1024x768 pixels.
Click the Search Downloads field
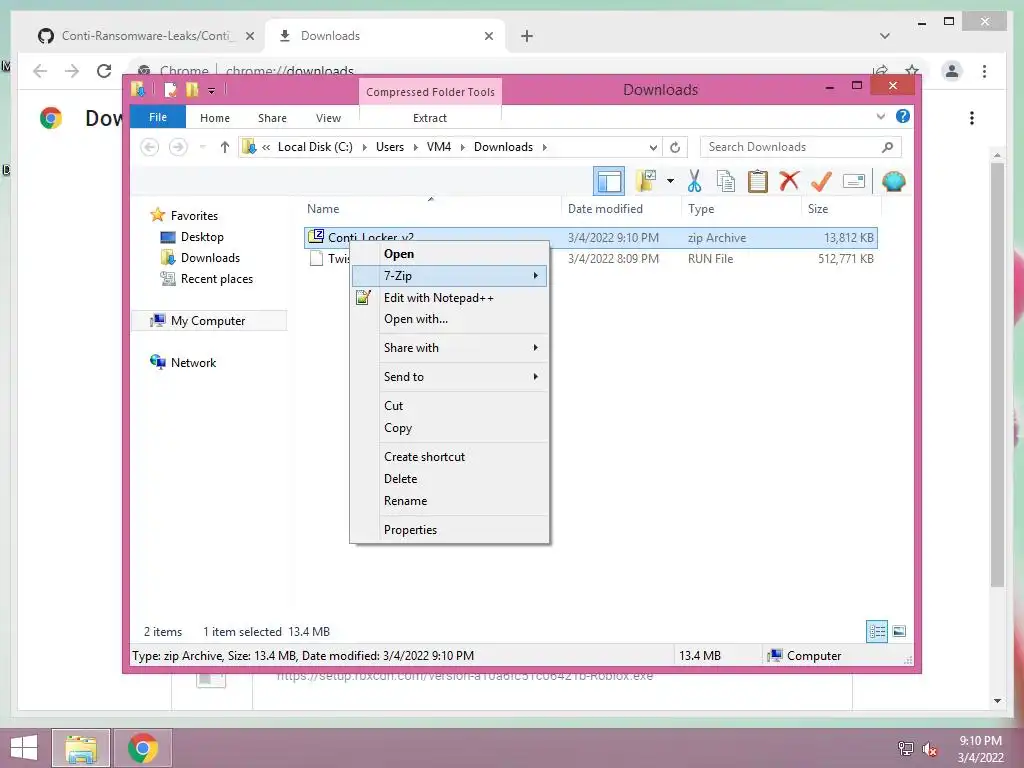(800, 147)
